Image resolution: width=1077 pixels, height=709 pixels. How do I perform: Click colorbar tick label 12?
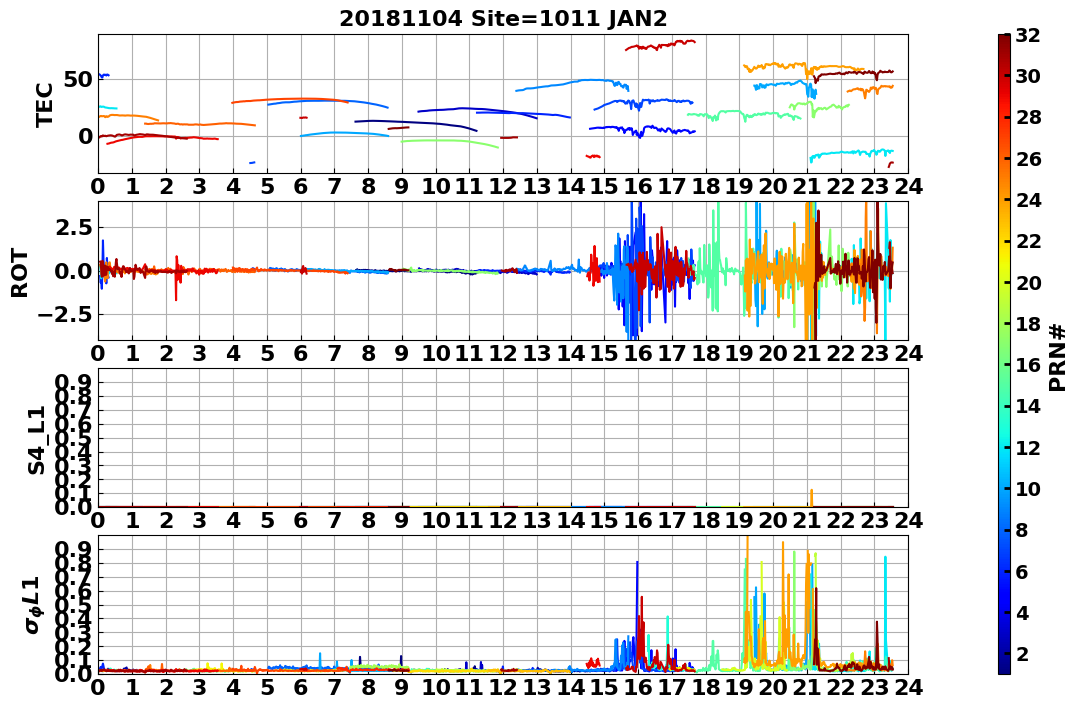[1028, 447]
